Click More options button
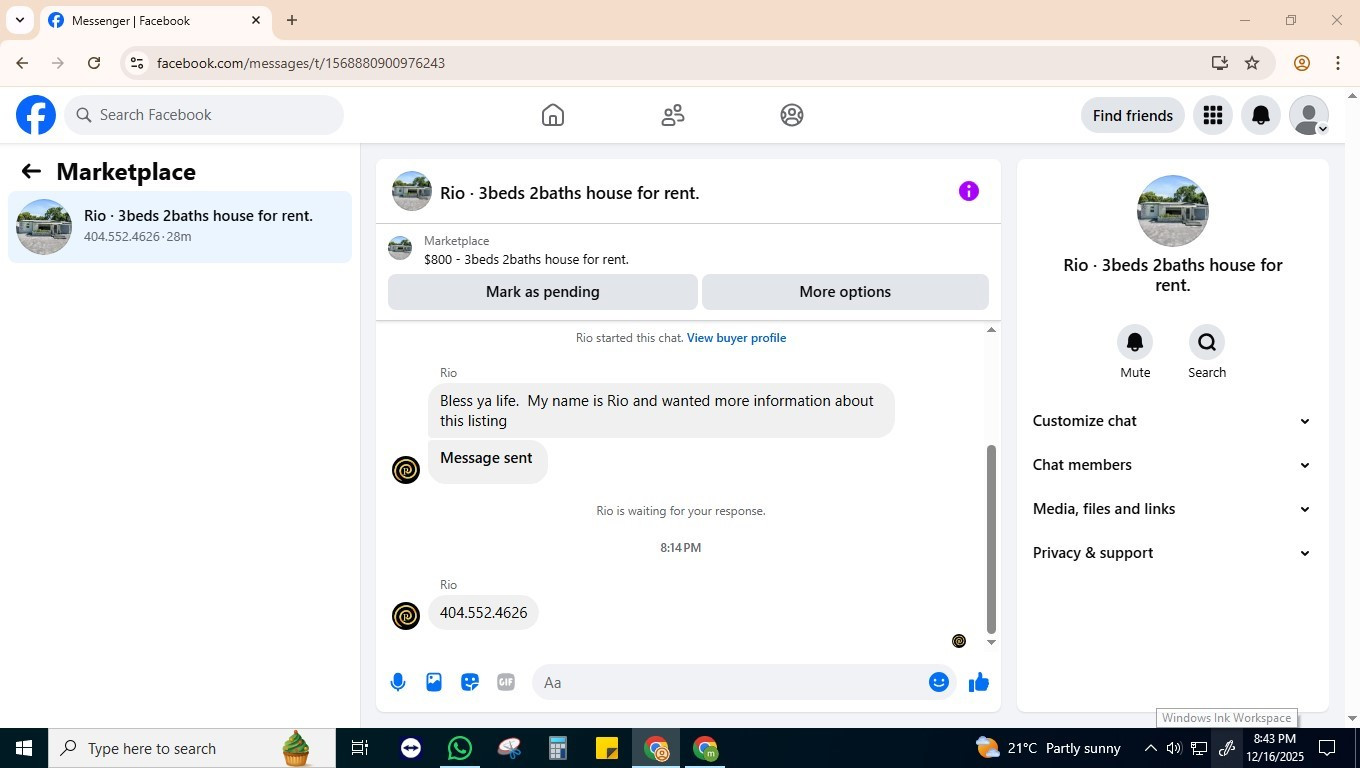This screenshot has height=768, width=1360. coord(845,292)
